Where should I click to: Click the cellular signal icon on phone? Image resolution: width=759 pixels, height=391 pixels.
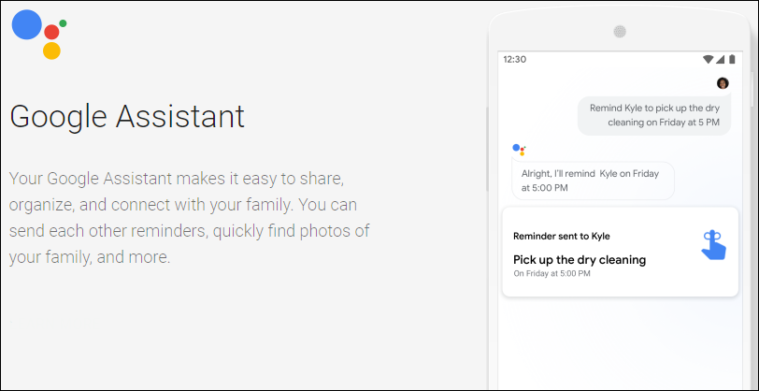pyautogui.click(x=720, y=60)
